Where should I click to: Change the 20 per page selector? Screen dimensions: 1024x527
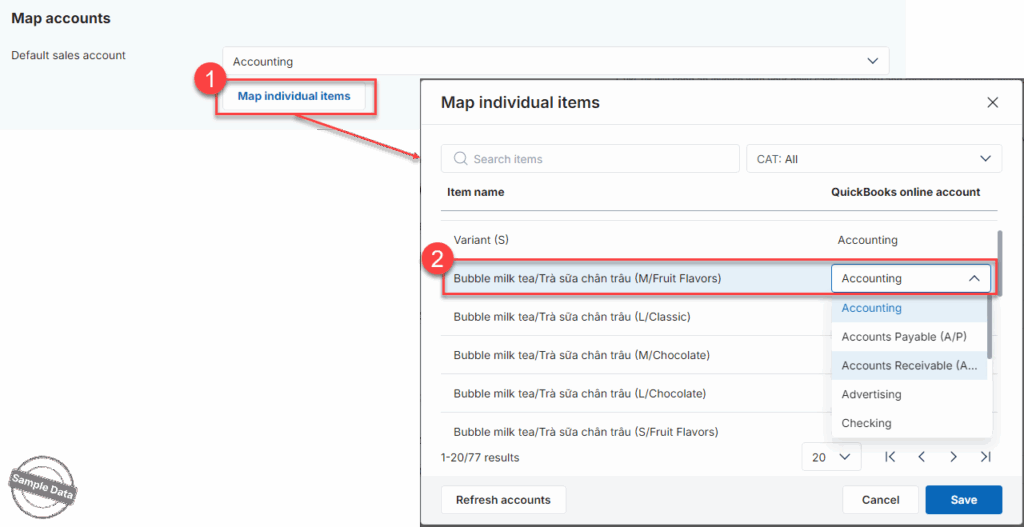[831, 457]
